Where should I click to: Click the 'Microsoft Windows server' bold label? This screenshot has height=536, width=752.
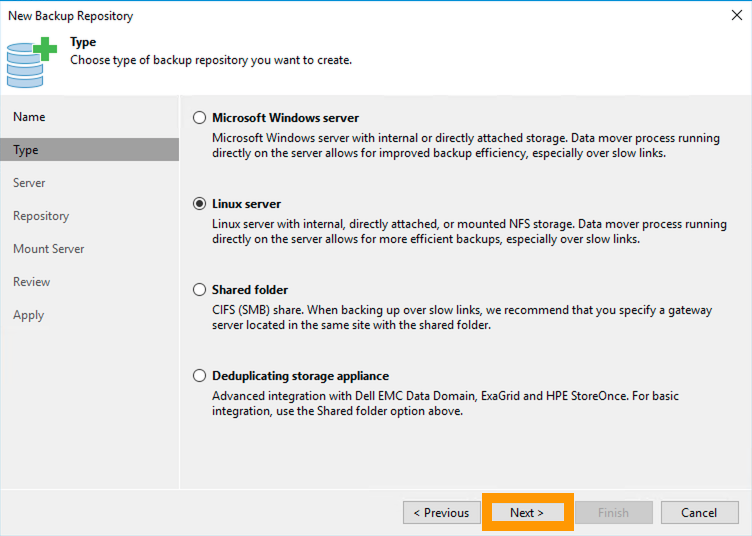click(285, 118)
